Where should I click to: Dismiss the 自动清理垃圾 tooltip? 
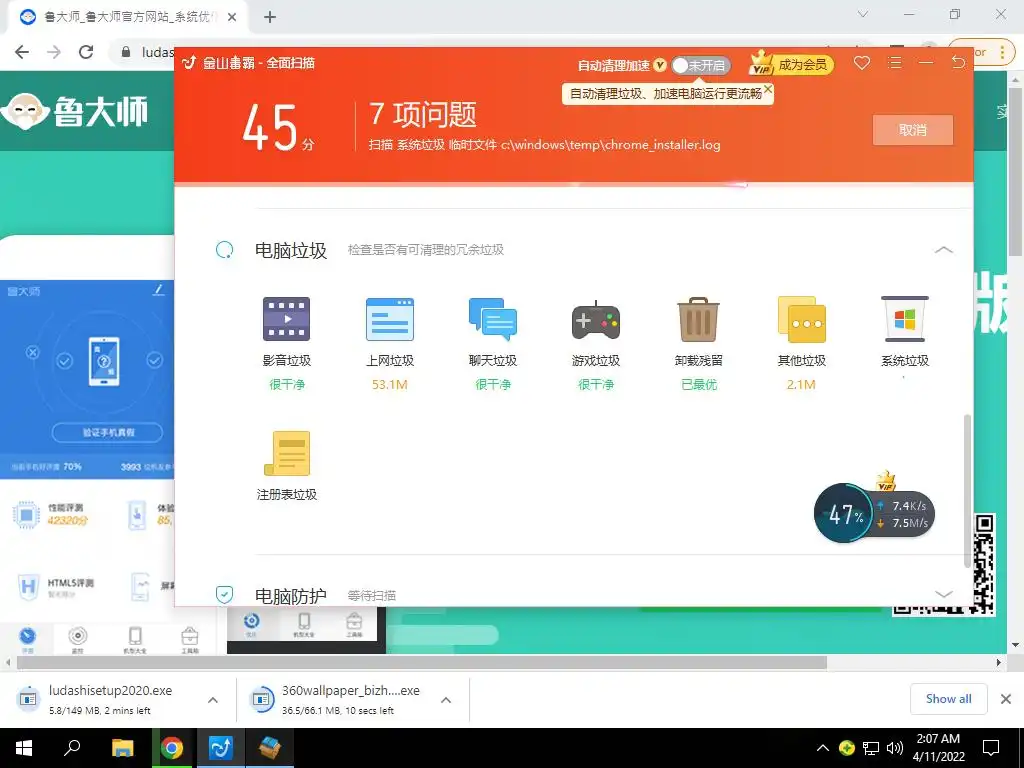coord(768,89)
